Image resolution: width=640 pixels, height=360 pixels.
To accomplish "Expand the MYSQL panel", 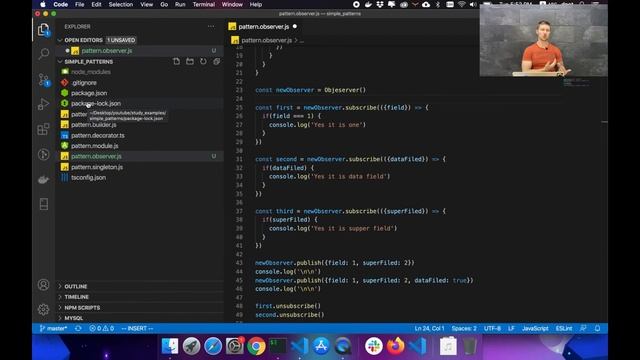I will coord(73,318).
